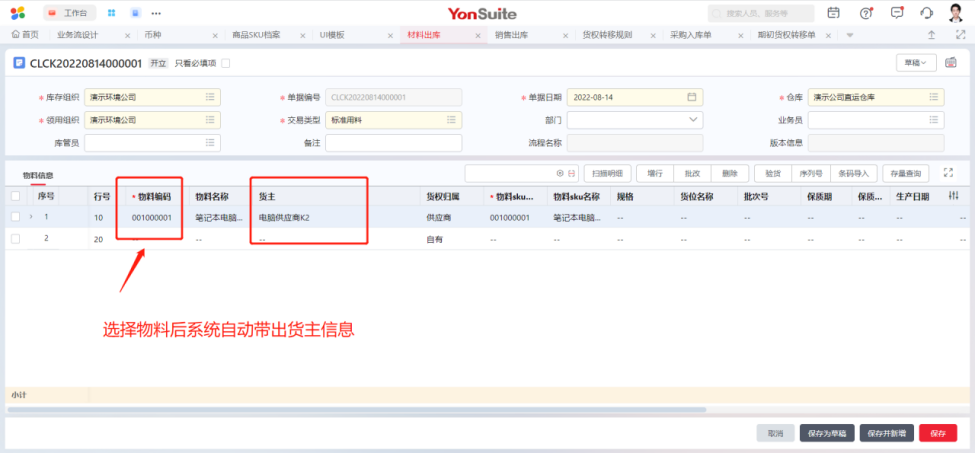Image resolution: width=975 pixels, height=453 pixels.
Task: Select the checkbox for row 2
Action: (x=15, y=238)
